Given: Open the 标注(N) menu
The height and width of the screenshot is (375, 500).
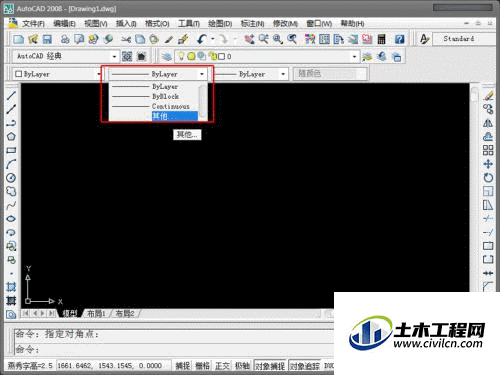Looking at the screenshot, I should [252, 24].
